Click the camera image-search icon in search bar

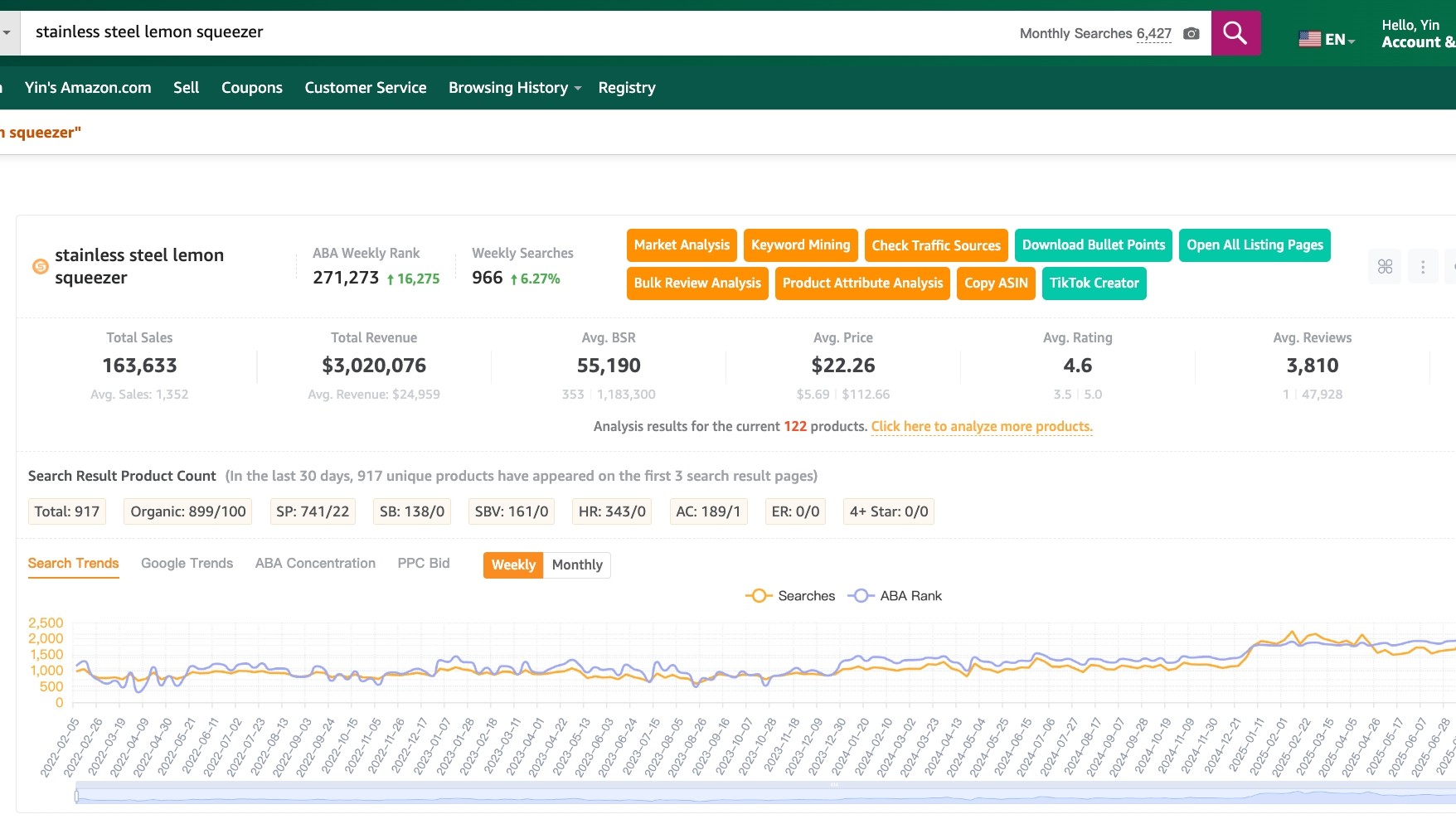(1191, 33)
